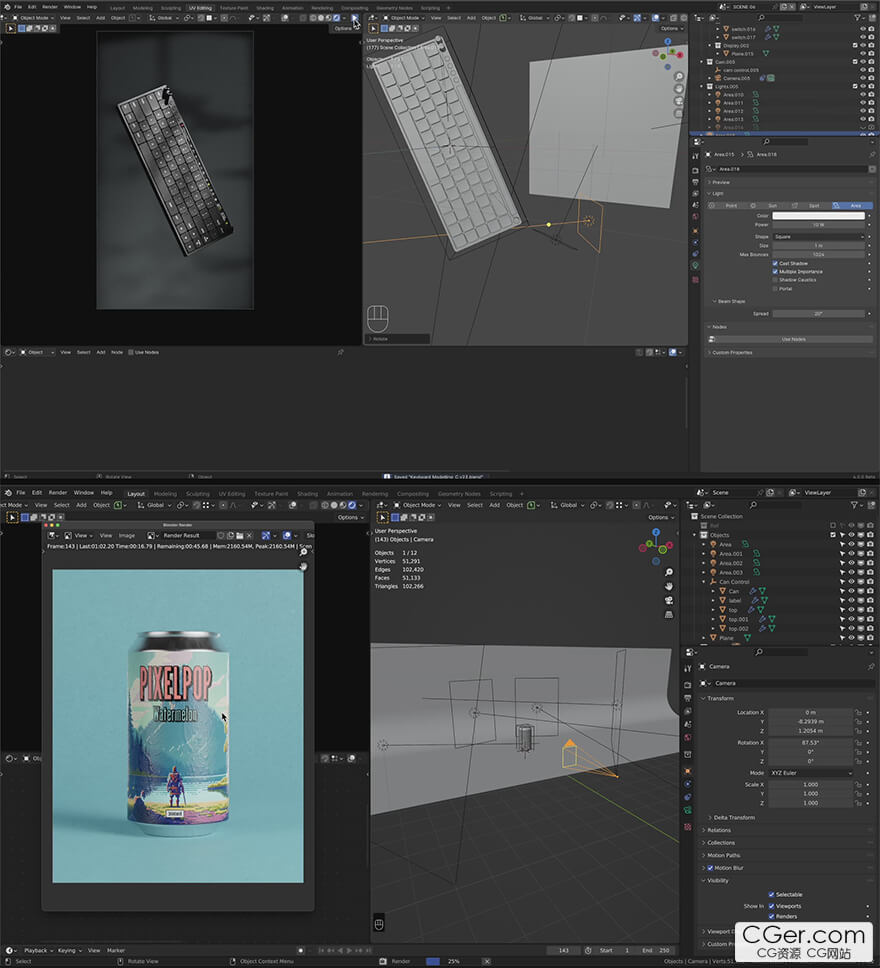Click the camera view icon in lower viewport
Image resolution: width=880 pixels, height=968 pixels.
pos(668,600)
